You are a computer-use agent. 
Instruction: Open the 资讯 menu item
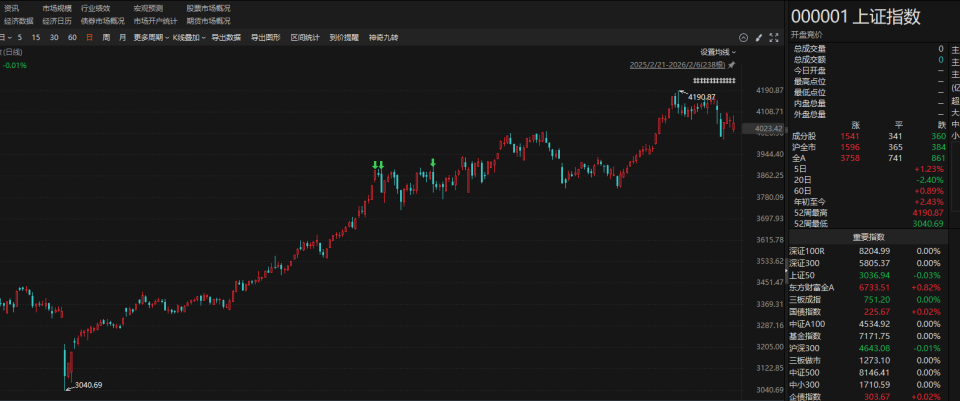pos(12,9)
